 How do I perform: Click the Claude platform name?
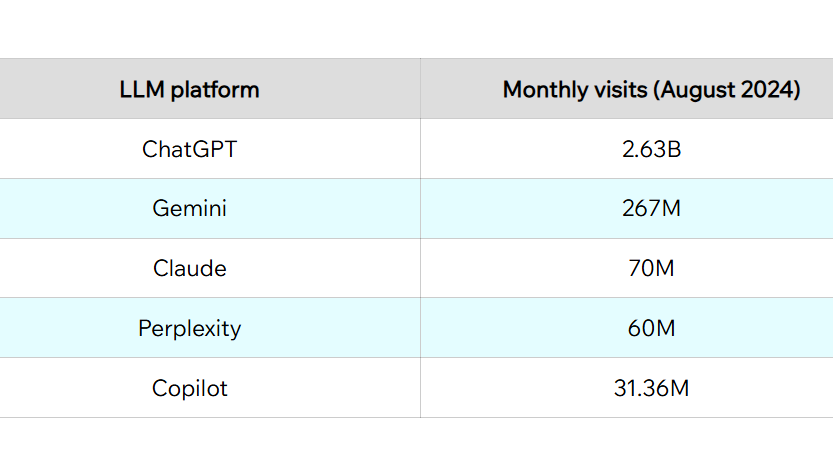(189, 269)
